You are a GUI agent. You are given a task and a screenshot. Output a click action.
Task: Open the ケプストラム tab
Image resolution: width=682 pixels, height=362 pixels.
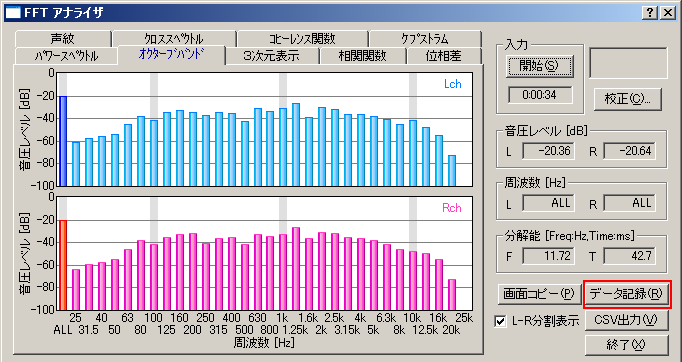[x=425, y=39]
